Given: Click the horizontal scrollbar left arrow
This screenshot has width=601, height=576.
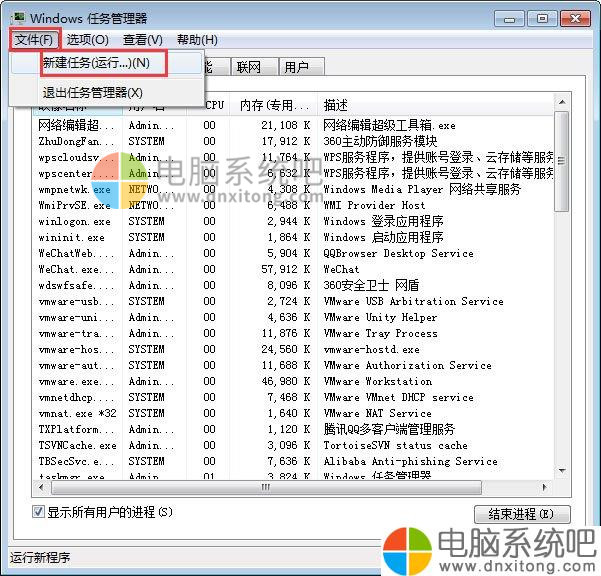Looking at the screenshot, I should tap(41, 487).
